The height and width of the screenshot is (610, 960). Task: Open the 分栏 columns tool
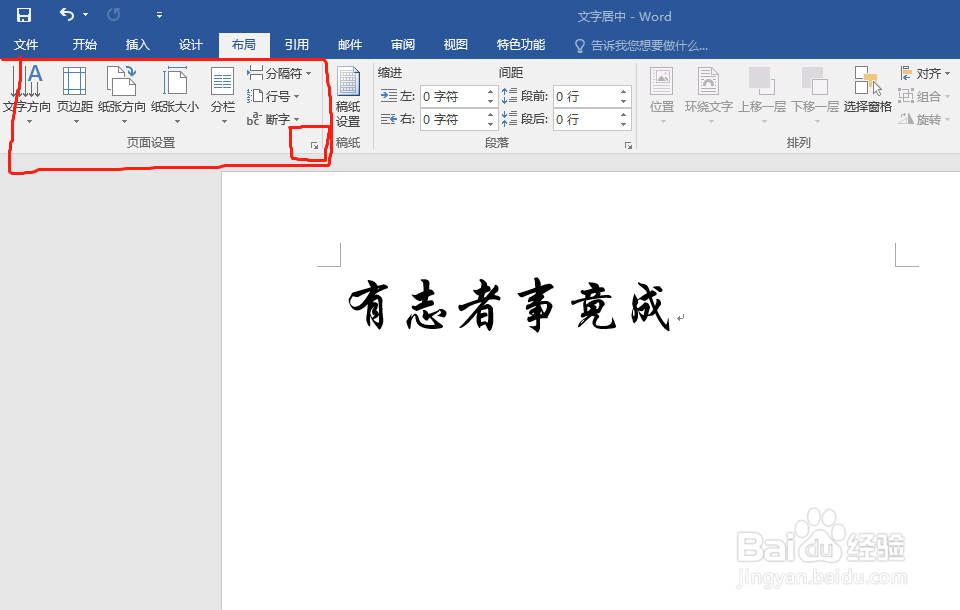(223, 94)
